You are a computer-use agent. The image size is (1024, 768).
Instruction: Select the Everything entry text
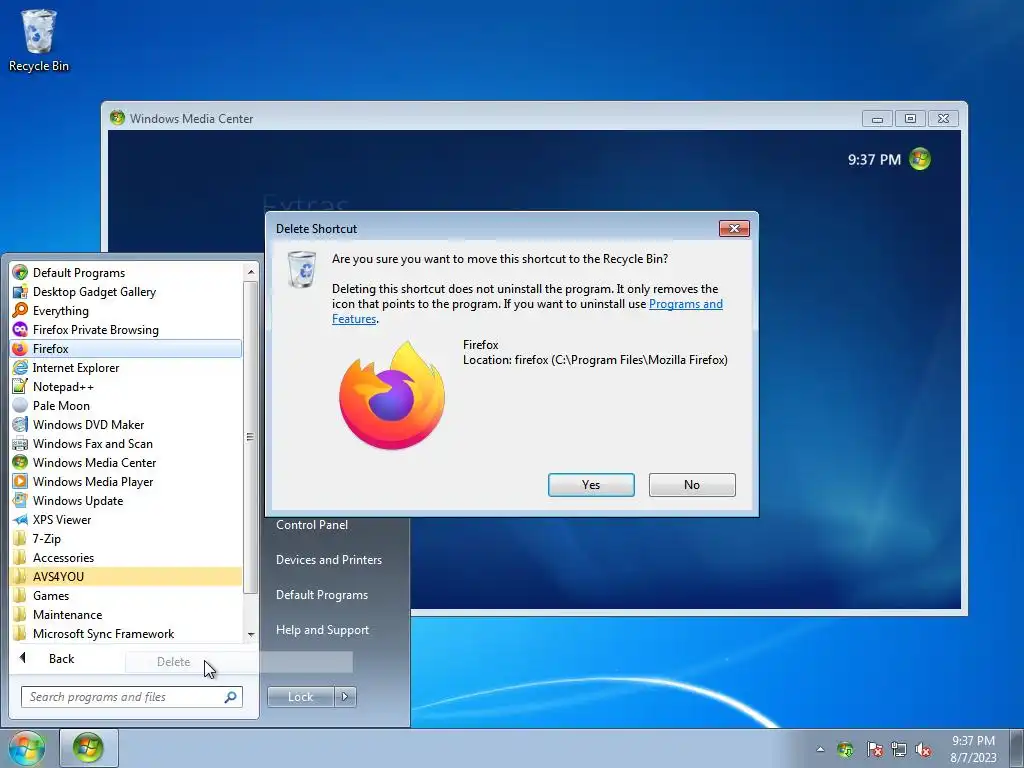point(61,311)
